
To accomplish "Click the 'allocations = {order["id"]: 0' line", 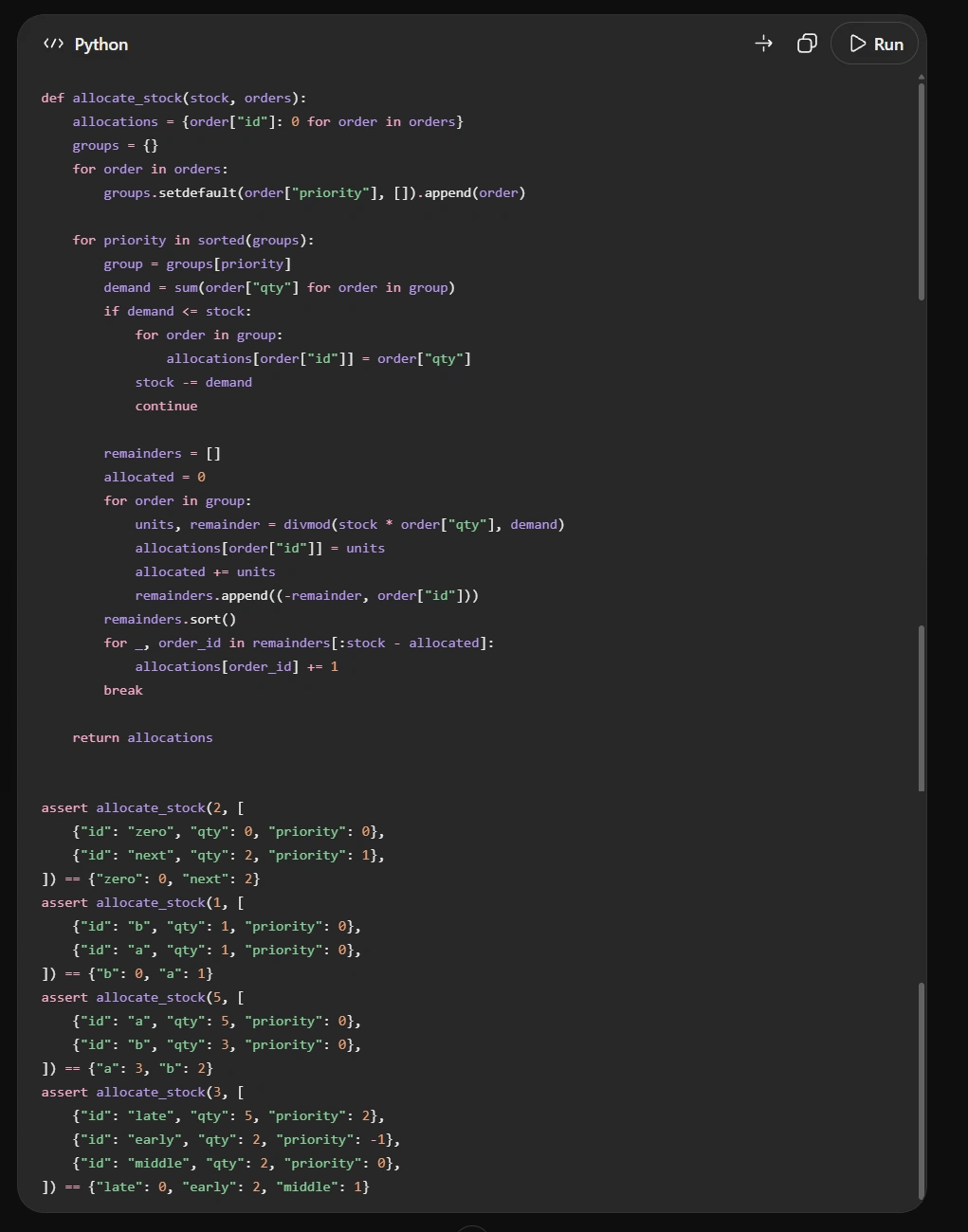I will (267, 121).
